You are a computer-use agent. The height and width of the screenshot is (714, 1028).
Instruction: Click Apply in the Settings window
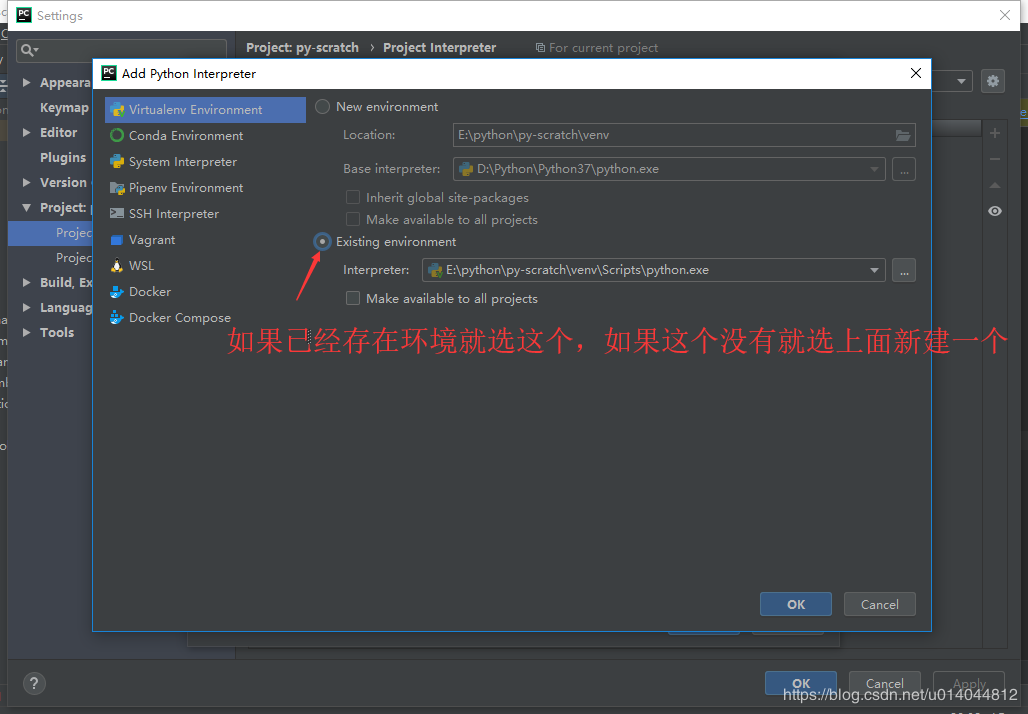point(969,683)
